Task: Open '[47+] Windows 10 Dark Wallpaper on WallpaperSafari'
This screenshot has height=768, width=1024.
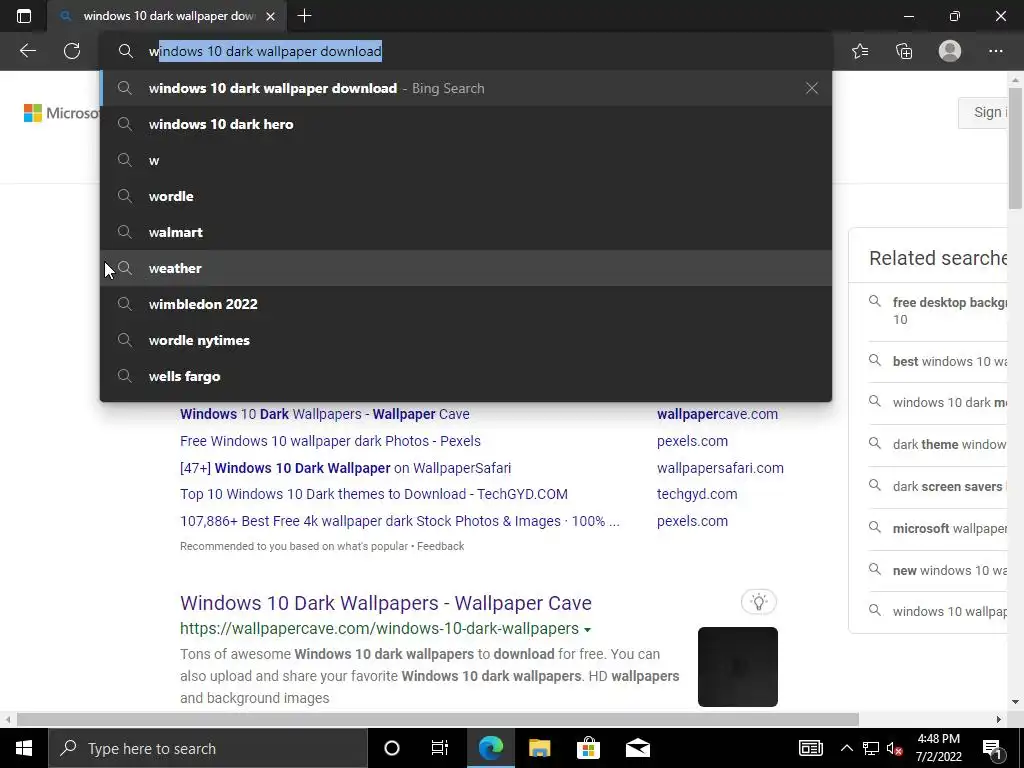Action: [345, 468]
